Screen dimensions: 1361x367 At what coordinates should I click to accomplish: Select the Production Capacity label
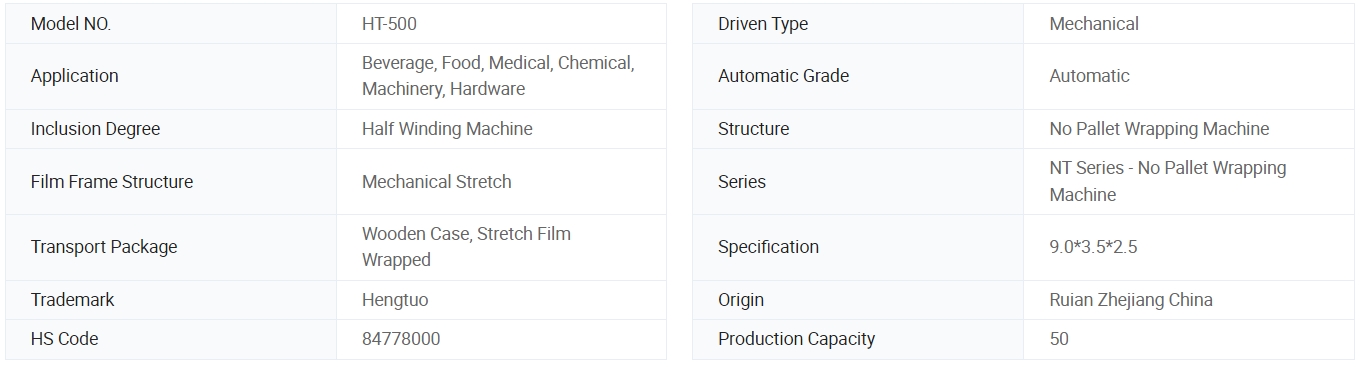pyautogui.click(x=796, y=339)
